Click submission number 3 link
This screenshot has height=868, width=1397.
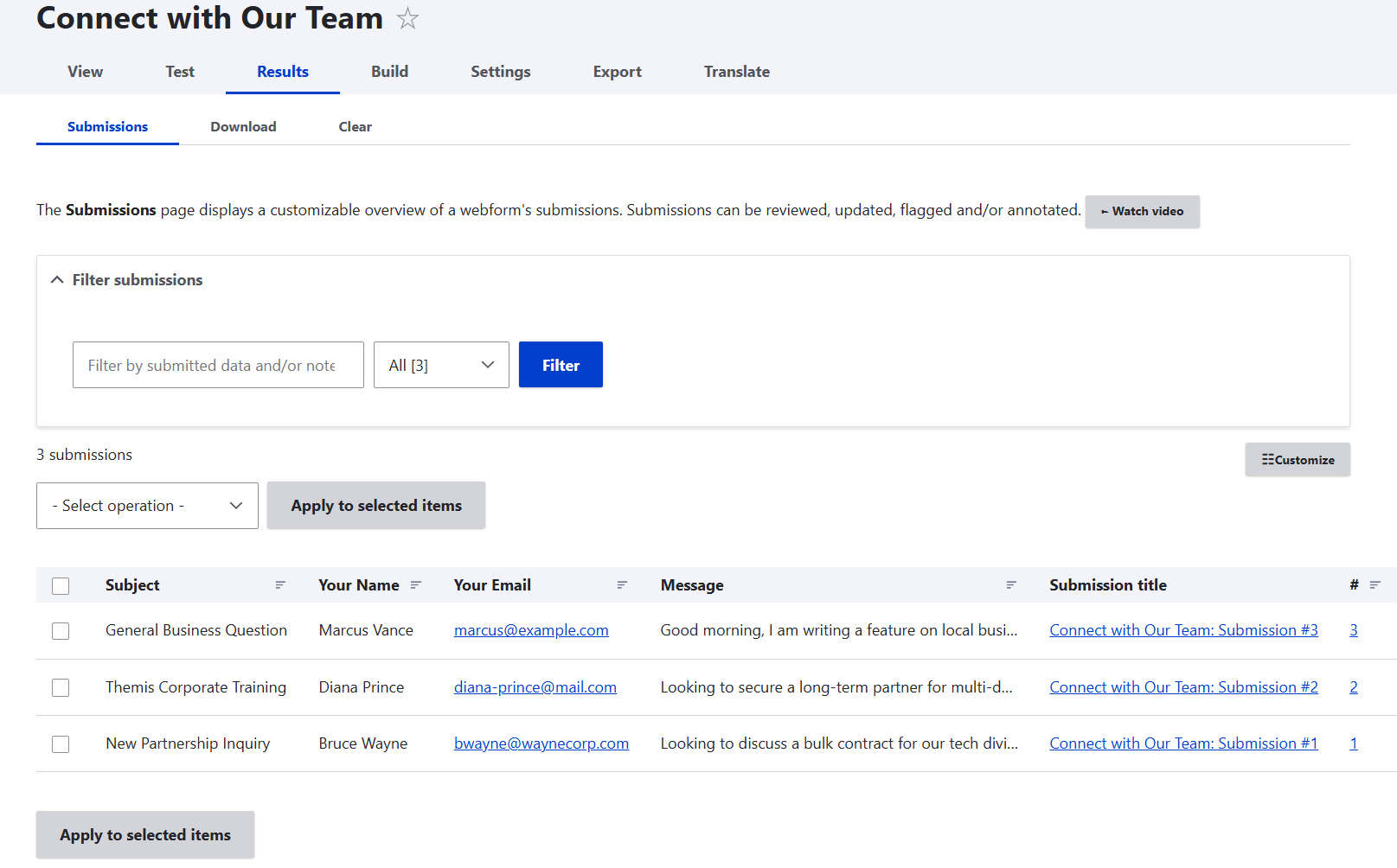1354,630
